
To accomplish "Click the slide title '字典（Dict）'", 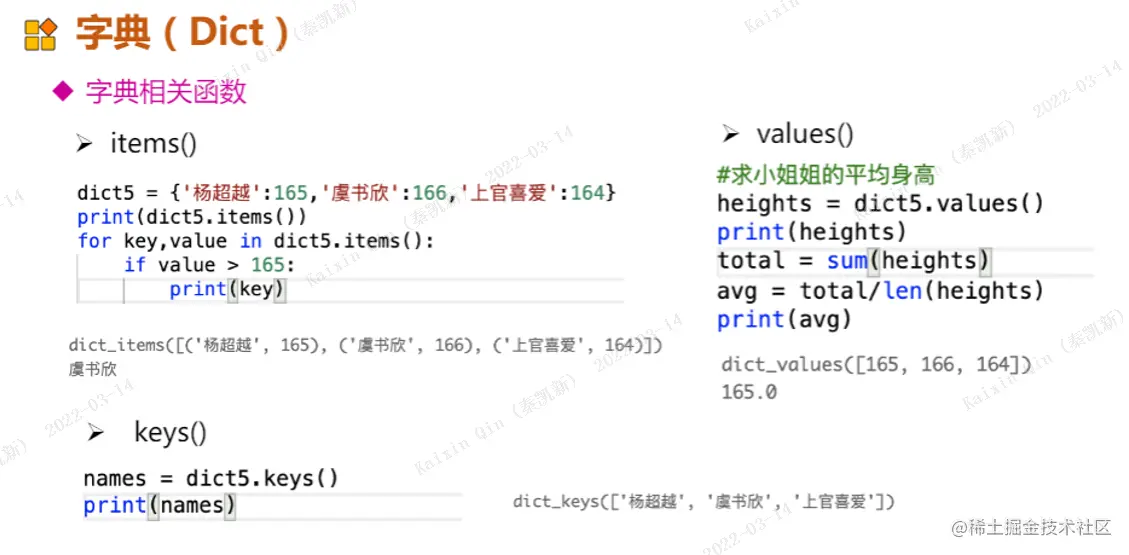I will tap(182, 33).
